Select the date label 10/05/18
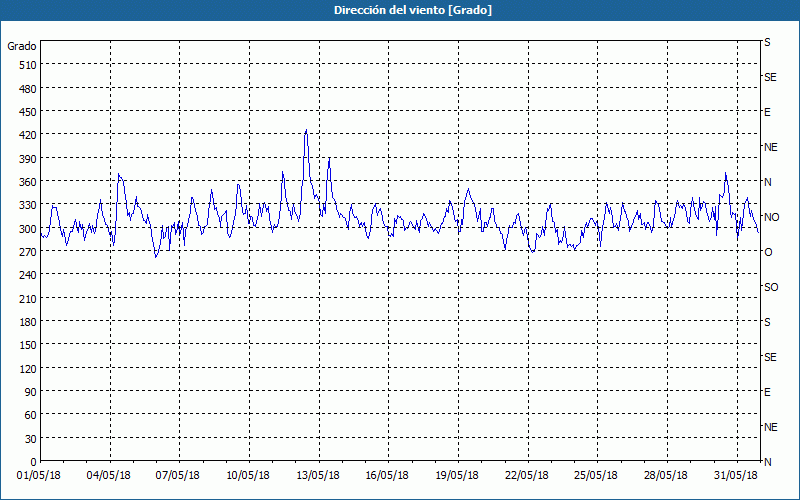The width and height of the screenshot is (800, 500). tap(248, 476)
